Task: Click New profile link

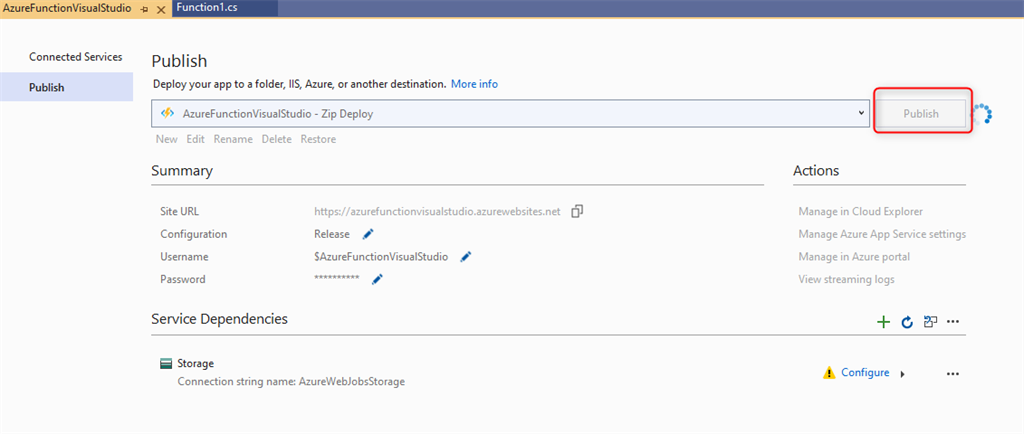Action: tap(167, 139)
